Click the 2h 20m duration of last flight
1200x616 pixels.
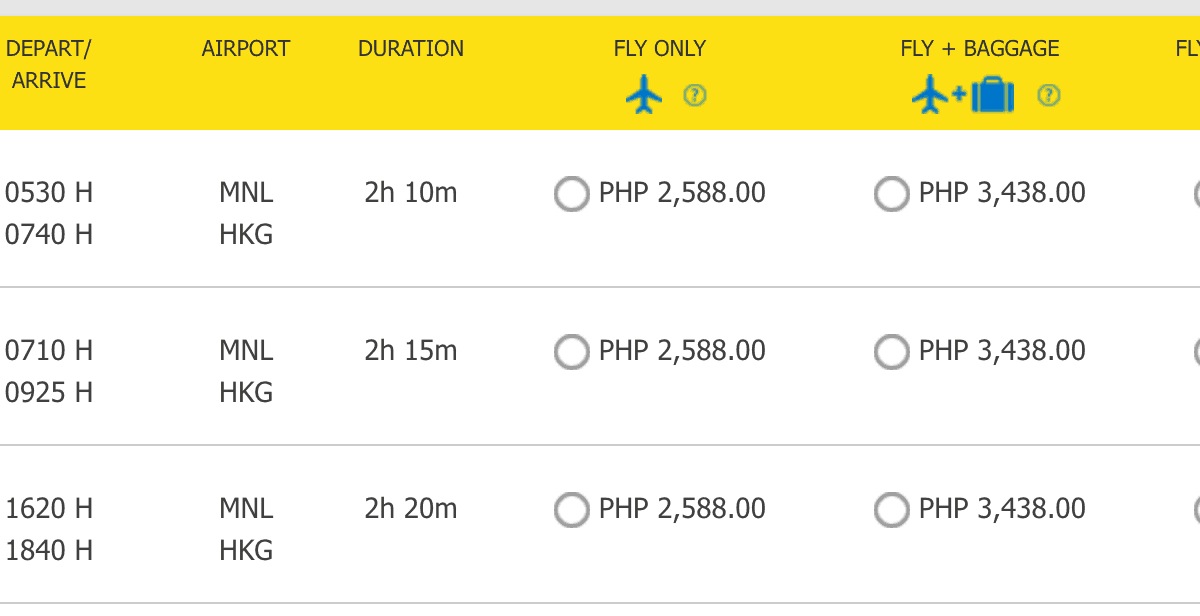[x=411, y=508]
